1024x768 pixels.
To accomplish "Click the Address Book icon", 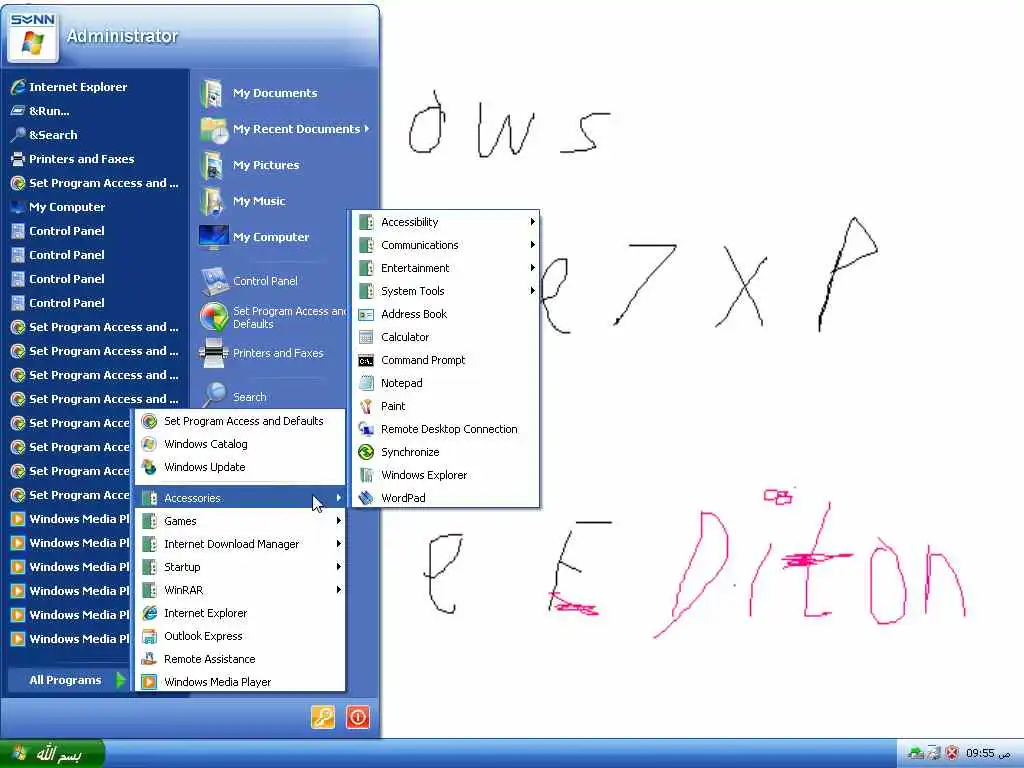I will tap(366, 314).
